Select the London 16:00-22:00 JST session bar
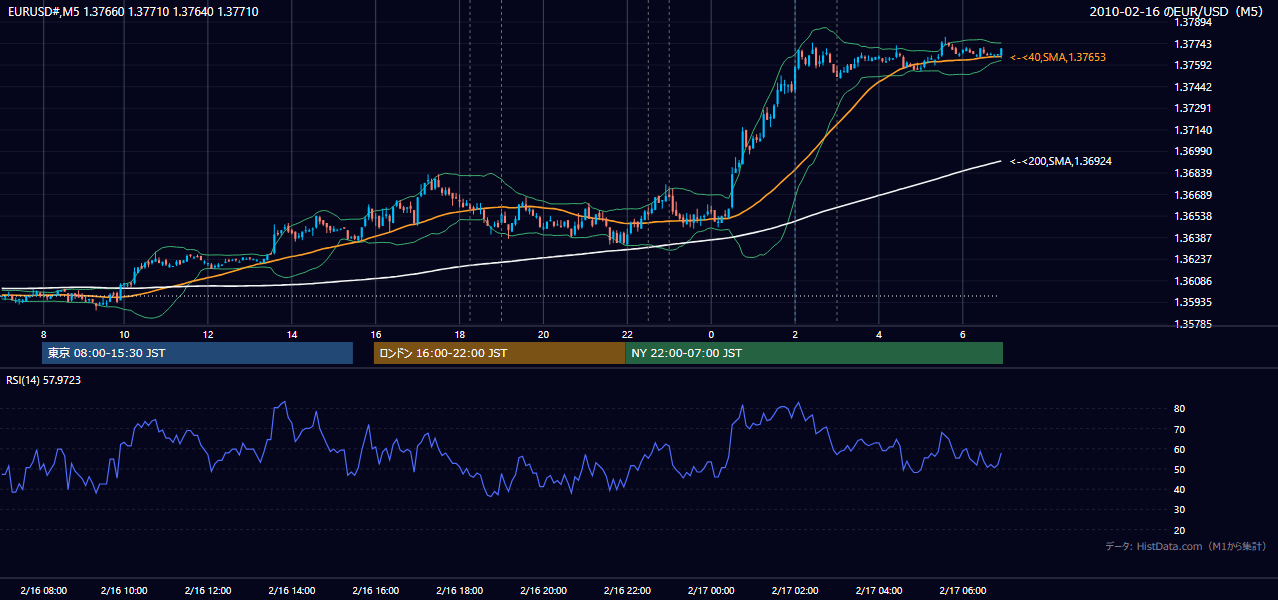1278x600 pixels. (x=499, y=353)
